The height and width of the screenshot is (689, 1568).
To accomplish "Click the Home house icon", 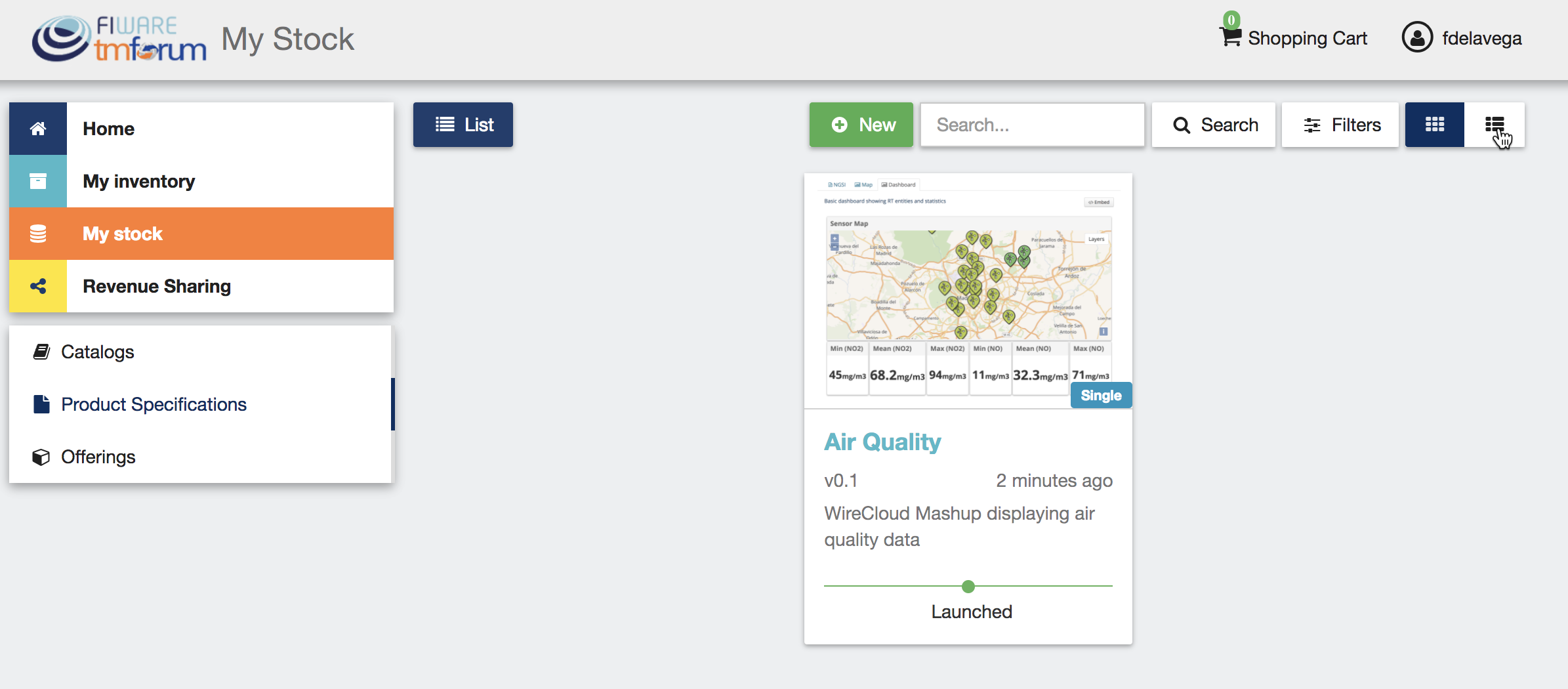I will pos(38,129).
